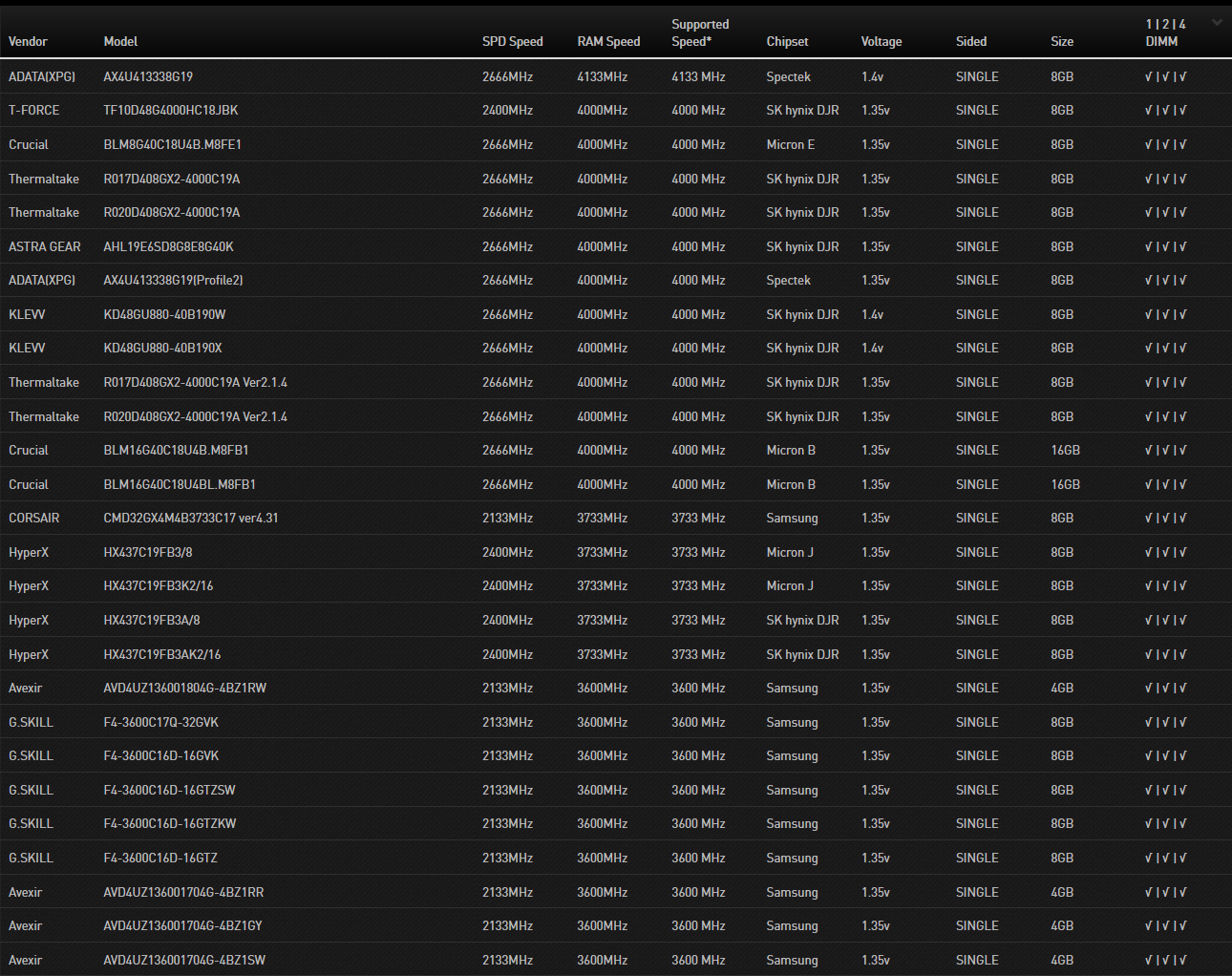Click DIMM checkmarks in the CORSAIR row
This screenshot has height=976, width=1232.
pyautogui.click(x=1165, y=518)
